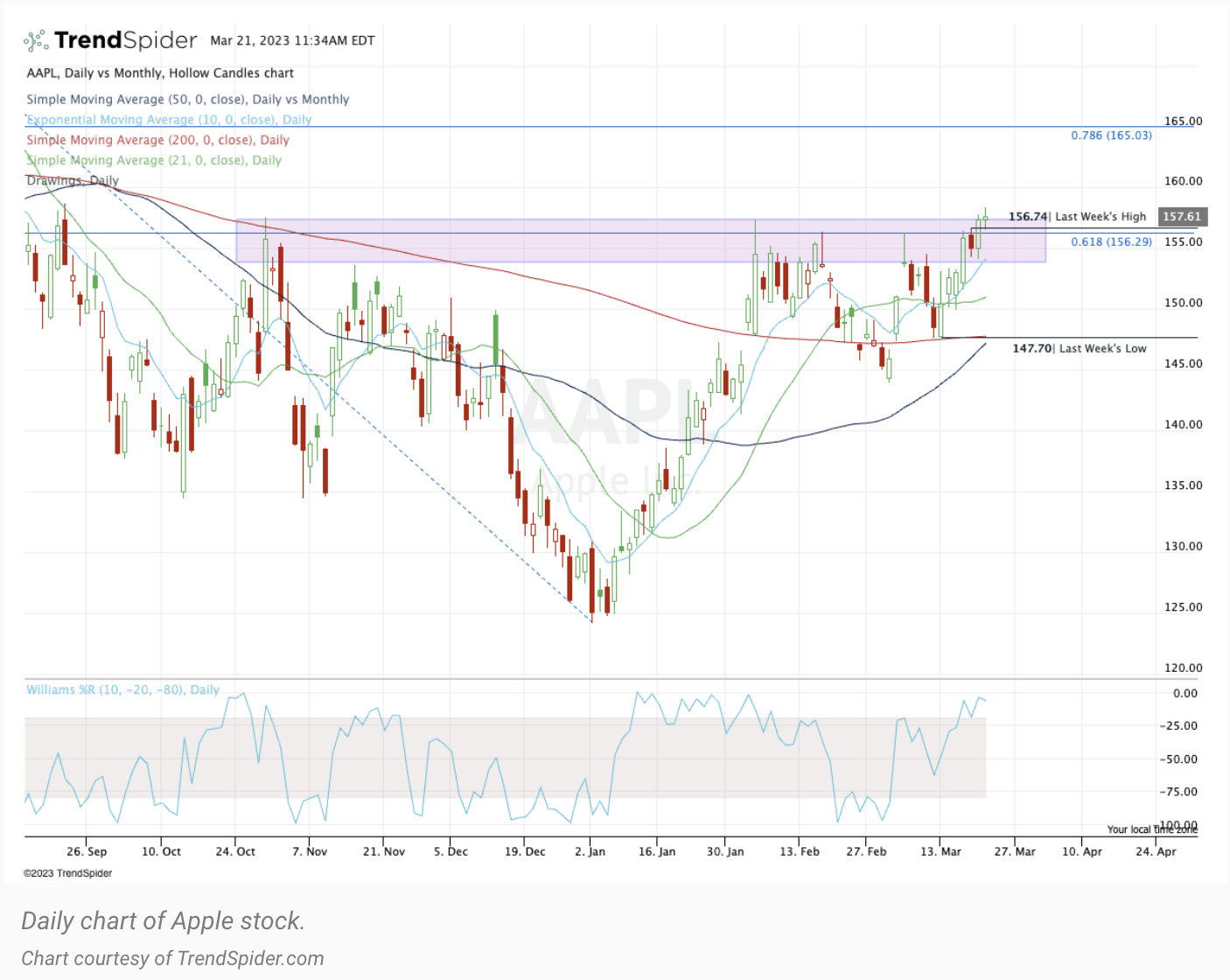This screenshot has width=1230, height=980.
Task: Click Simple Moving Average 200 legend entry
Action: pyautogui.click(x=157, y=140)
